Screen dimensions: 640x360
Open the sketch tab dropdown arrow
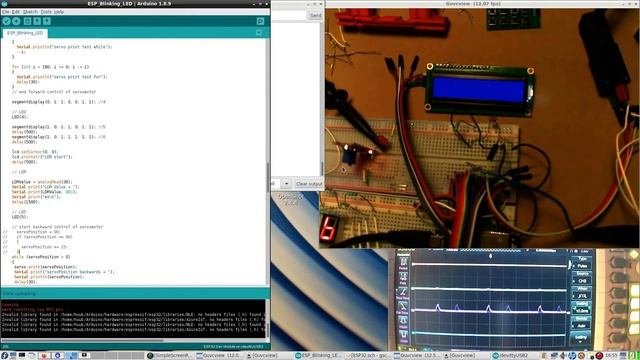pos(259,32)
